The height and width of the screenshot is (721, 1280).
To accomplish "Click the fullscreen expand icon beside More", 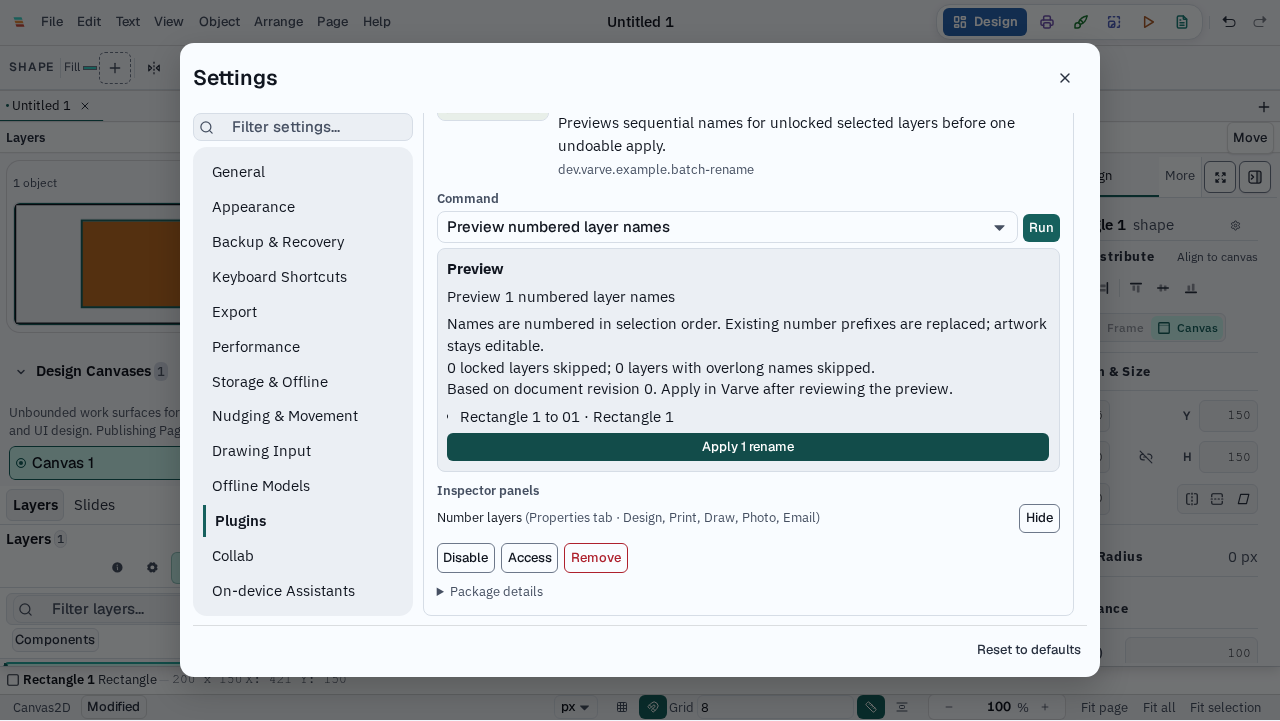I will (1220, 177).
